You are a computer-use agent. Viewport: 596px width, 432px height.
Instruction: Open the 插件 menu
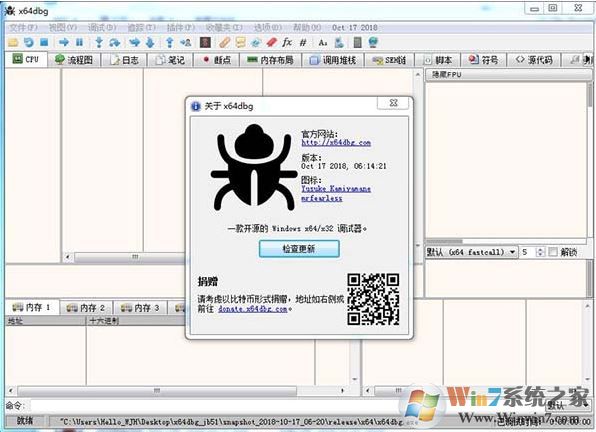pos(181,27)
